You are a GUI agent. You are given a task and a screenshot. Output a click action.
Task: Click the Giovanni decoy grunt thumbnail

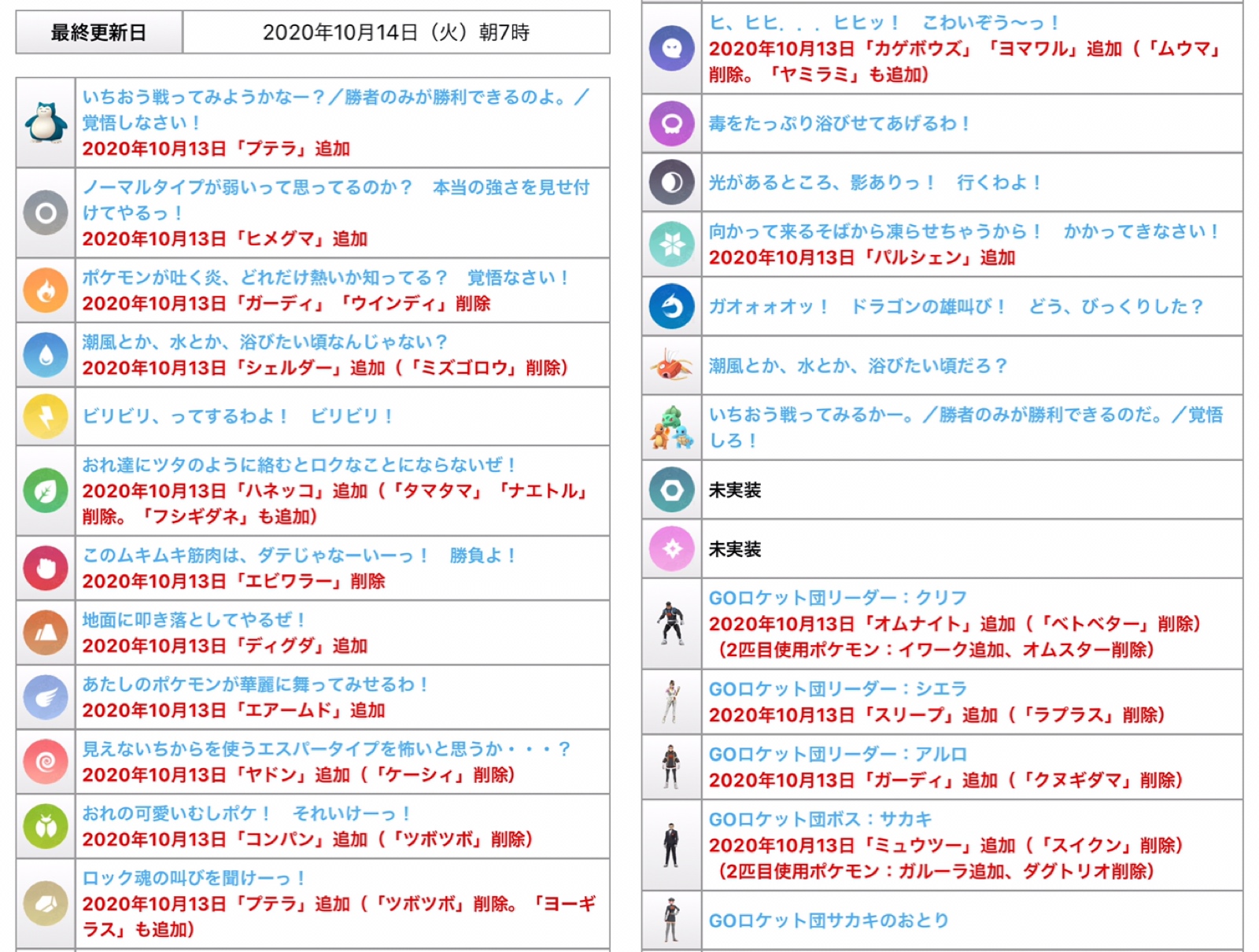[670, 920]
